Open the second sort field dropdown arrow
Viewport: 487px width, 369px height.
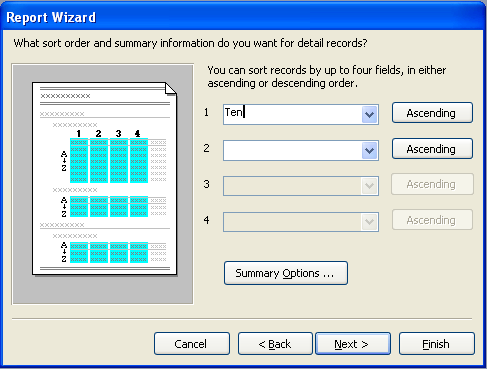tap(369, 151)
